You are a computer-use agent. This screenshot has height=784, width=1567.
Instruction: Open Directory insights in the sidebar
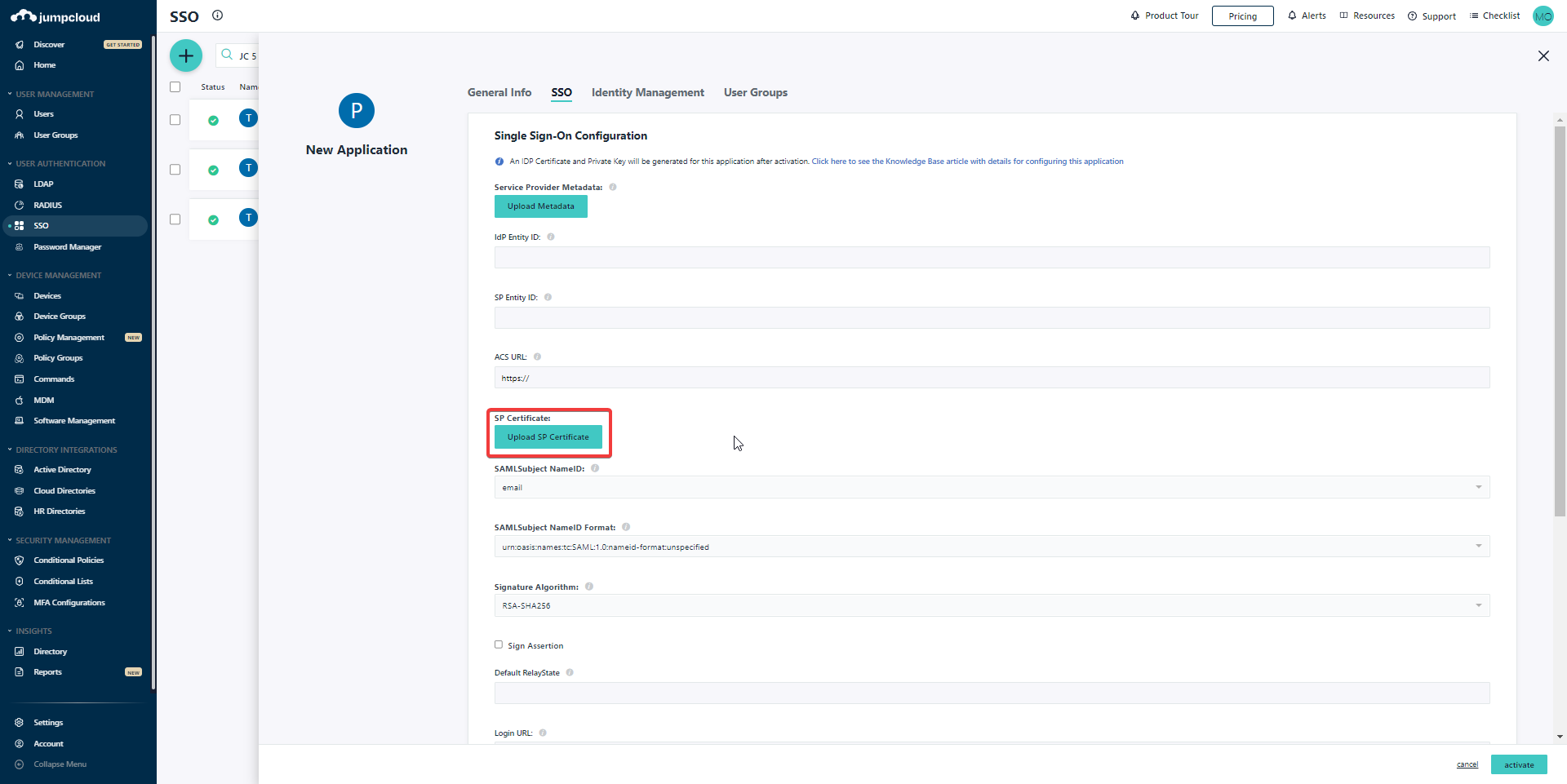click(x=50, y=652)
